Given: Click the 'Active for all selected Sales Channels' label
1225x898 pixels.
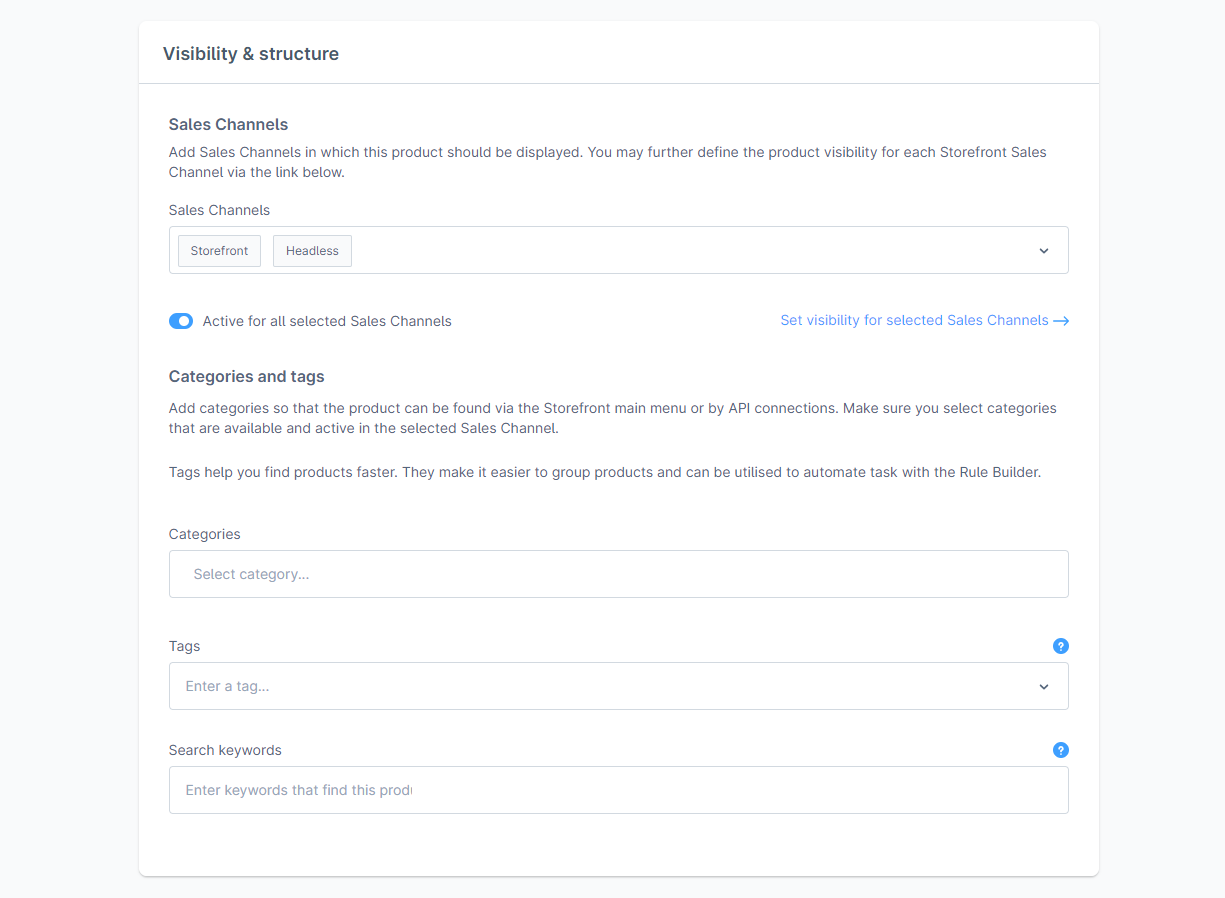Looking at the screenshot, I should (327, 321).
